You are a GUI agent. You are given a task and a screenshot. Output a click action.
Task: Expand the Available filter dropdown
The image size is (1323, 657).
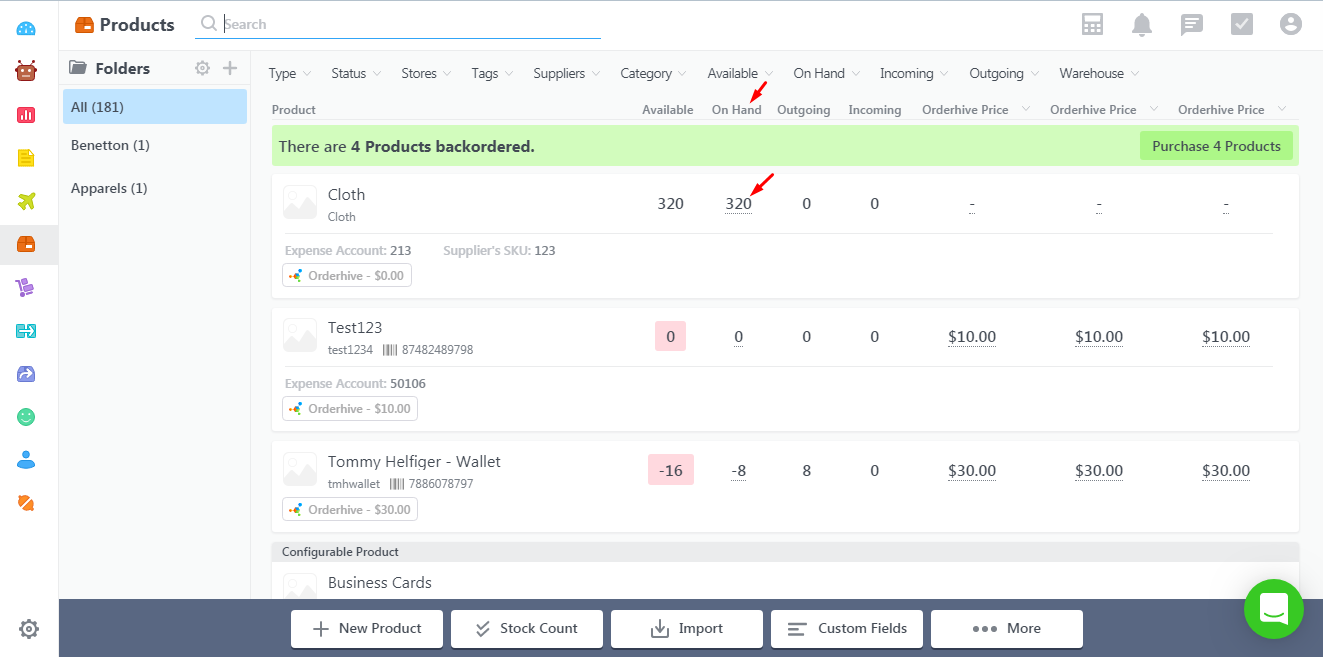click(x=741, y=73)
